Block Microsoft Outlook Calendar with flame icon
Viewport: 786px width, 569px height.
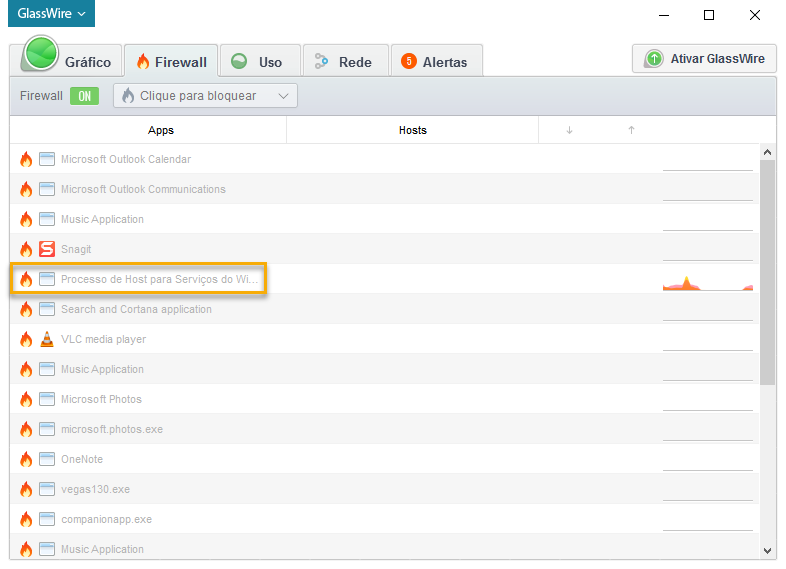click(x=26, y=159)
